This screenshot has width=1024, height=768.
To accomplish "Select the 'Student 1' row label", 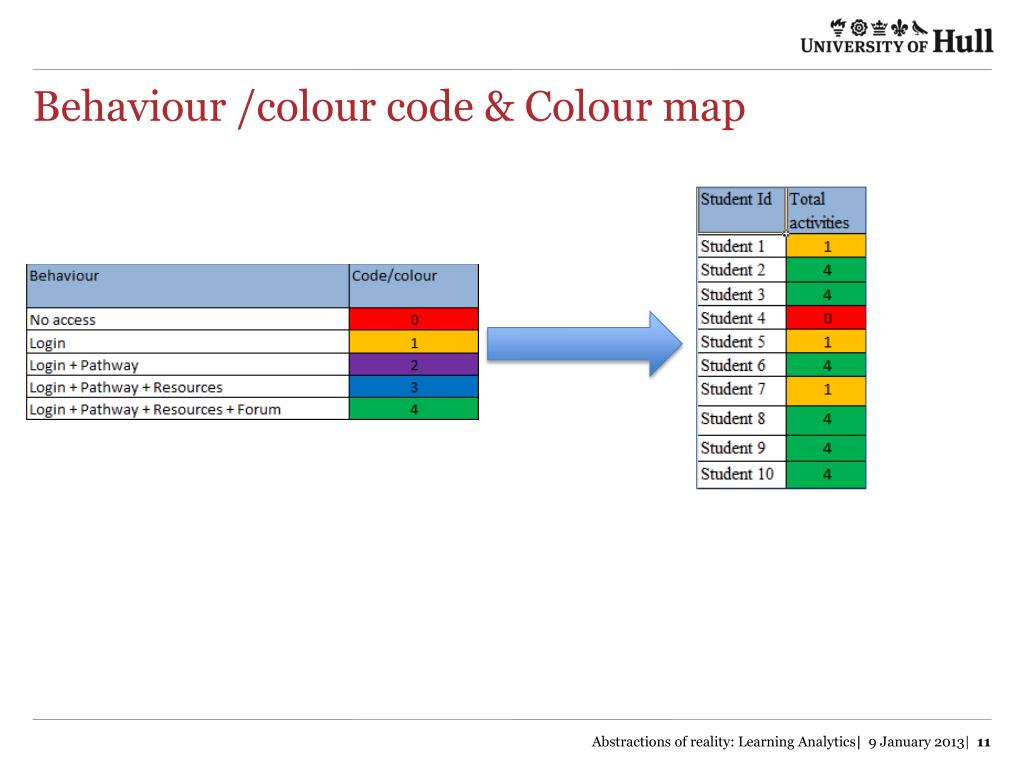I will (741, 246).
